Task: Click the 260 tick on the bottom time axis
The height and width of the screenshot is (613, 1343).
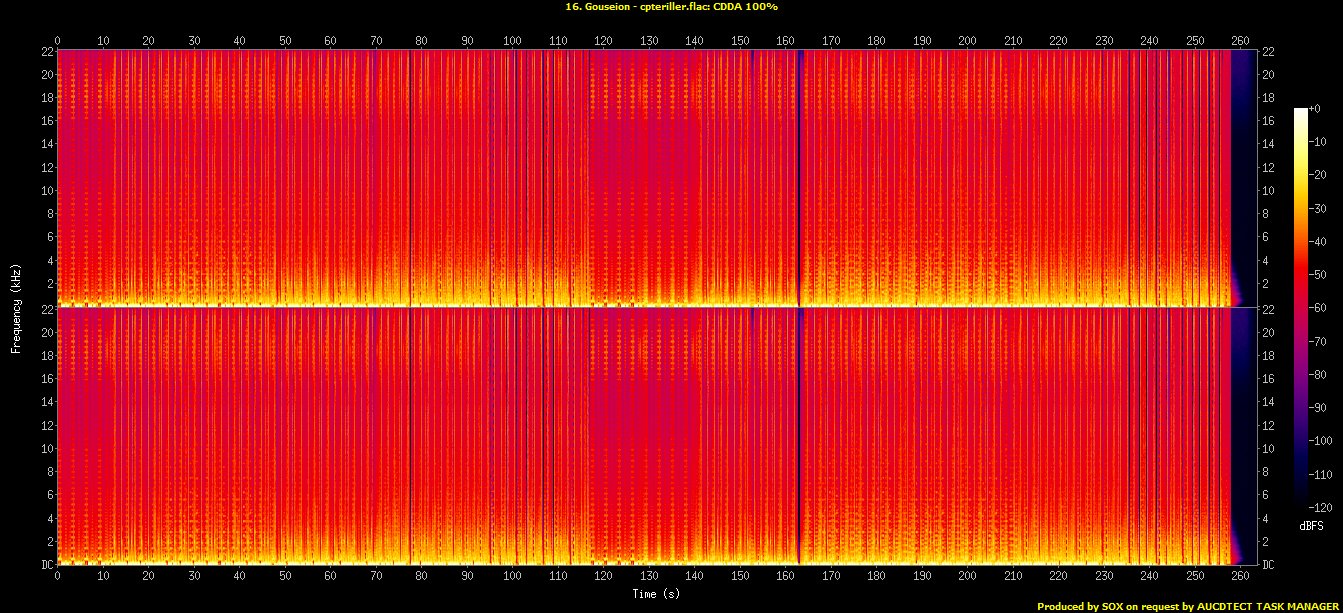Action: [x=1240, y=577]
